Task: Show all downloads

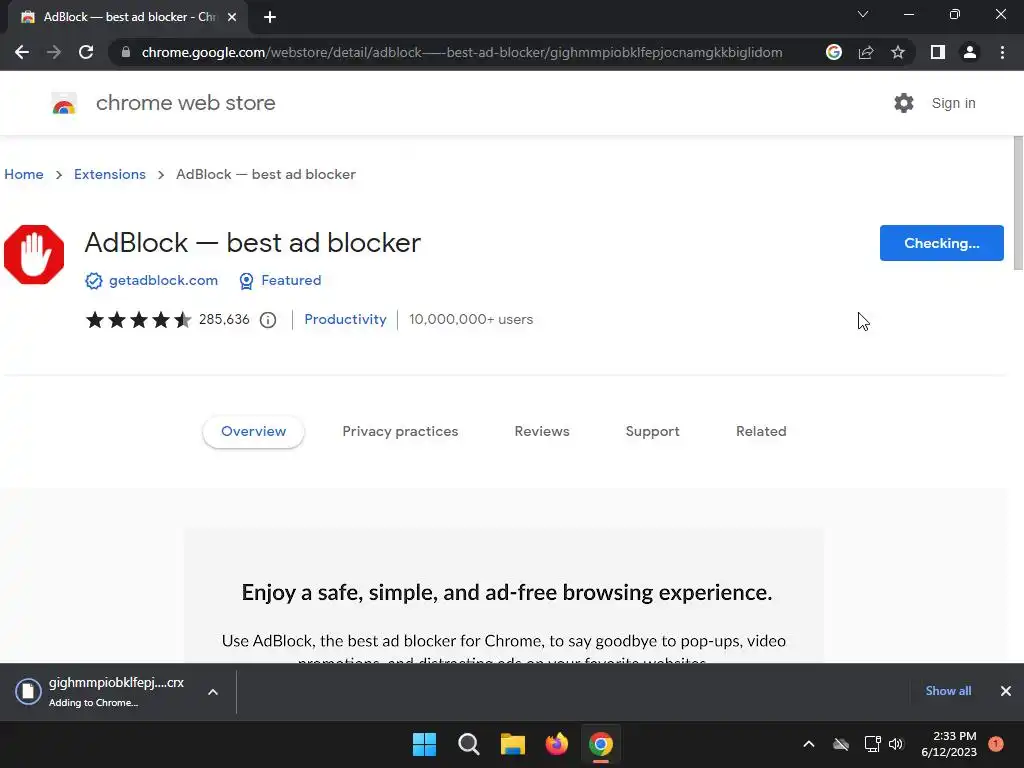Action: pyautogui.click(x=948, y=691)
